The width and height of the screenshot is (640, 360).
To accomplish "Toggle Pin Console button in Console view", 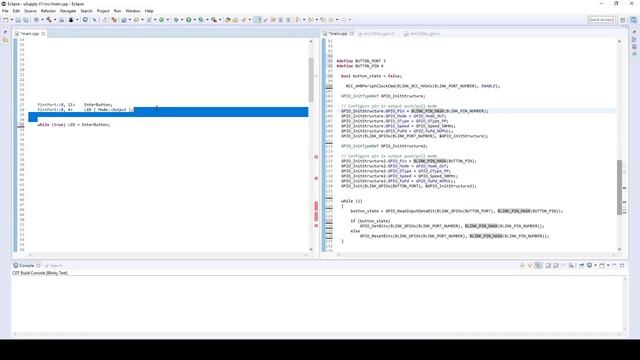I will [x=582, y=265].
